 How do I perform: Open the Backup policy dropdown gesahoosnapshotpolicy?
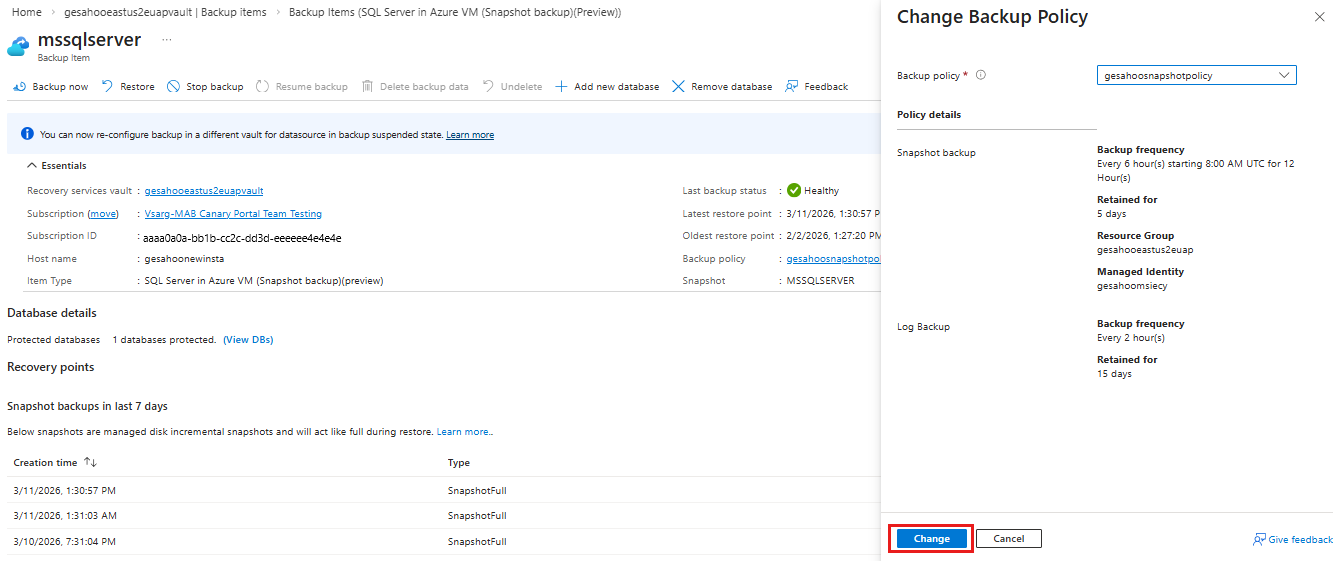[1196, 75]
